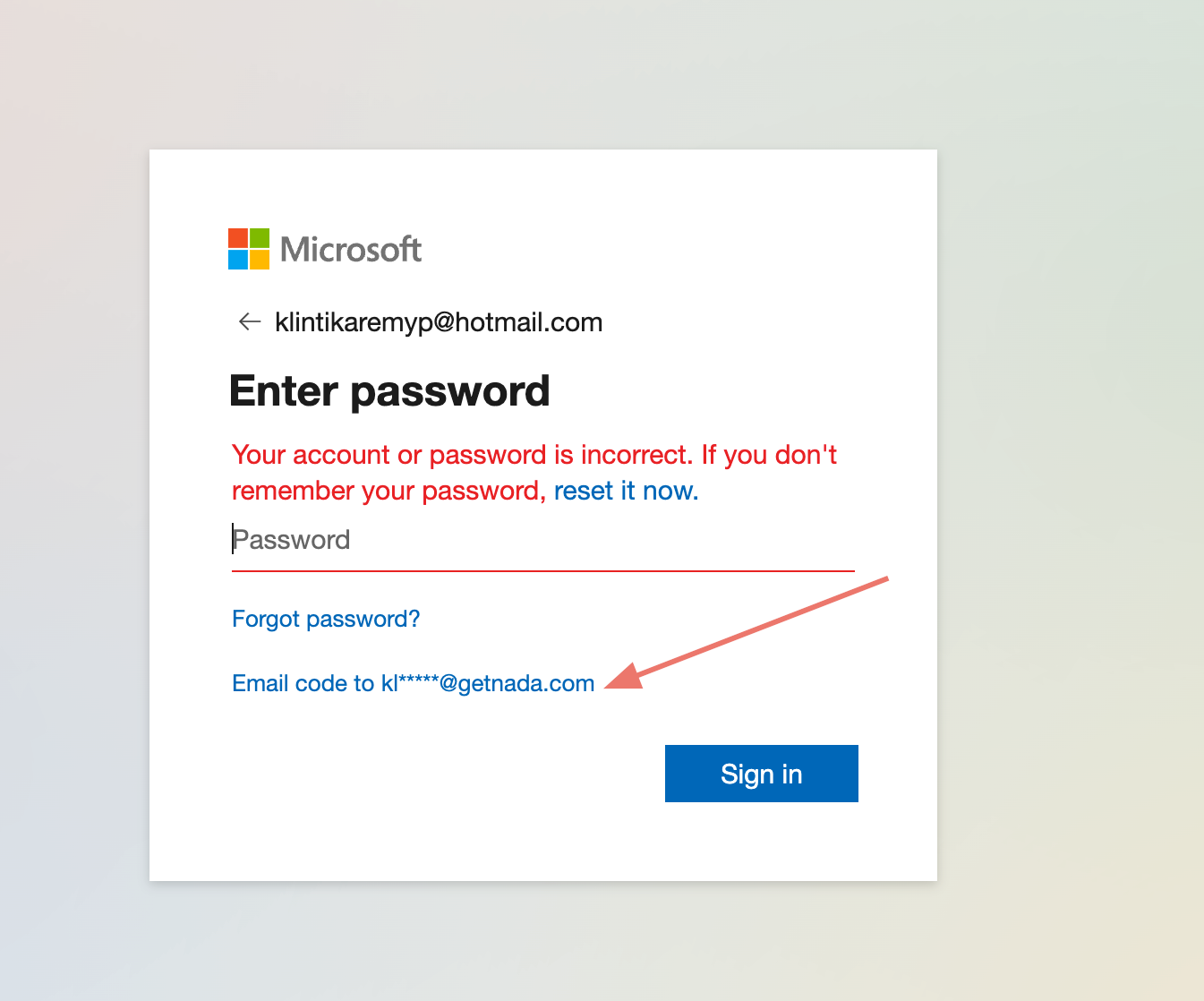Click the green square of Microsoft logo
The image size is (1204, 1001).
point(260,238)
